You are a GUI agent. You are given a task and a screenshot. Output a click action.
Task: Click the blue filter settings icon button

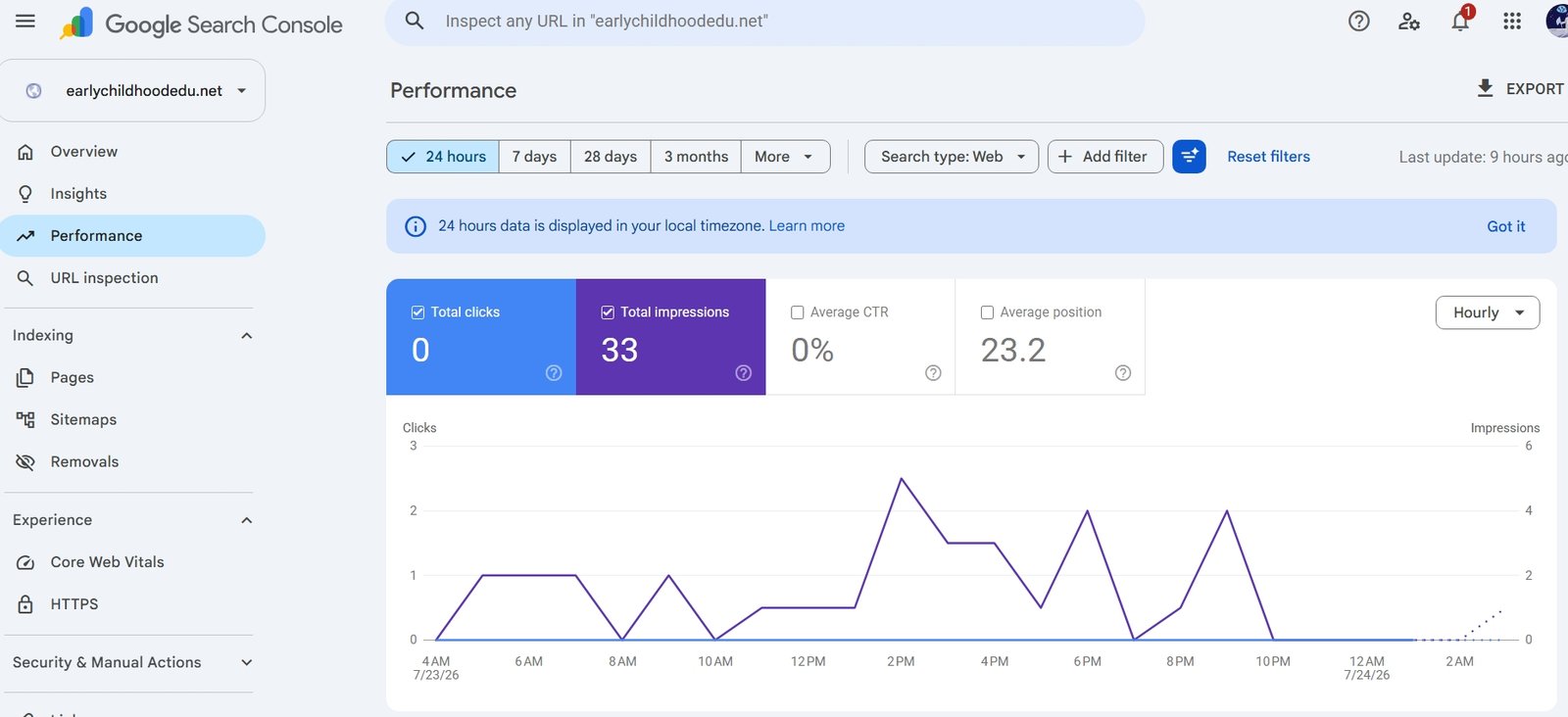click(1189, 157)
